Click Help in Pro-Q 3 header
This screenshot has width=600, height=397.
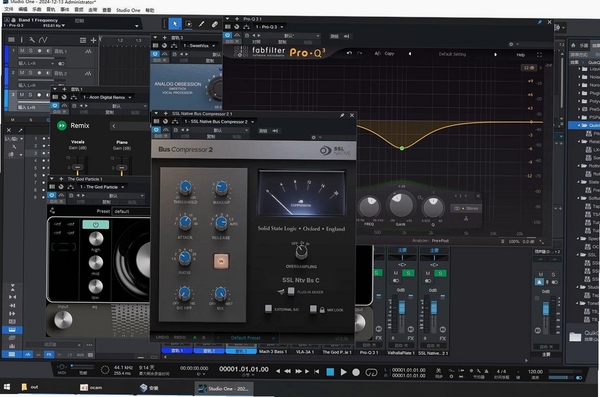click(x=520, y=55)
